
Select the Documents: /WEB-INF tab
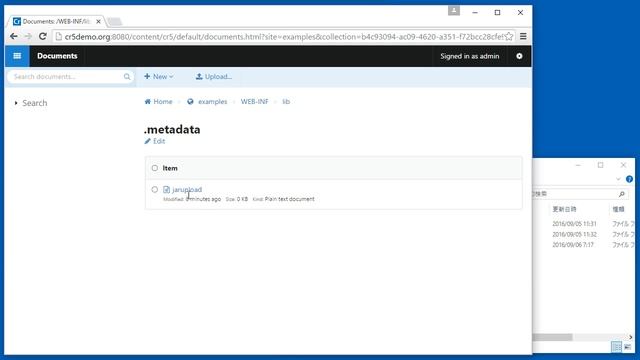pos(56,21)
